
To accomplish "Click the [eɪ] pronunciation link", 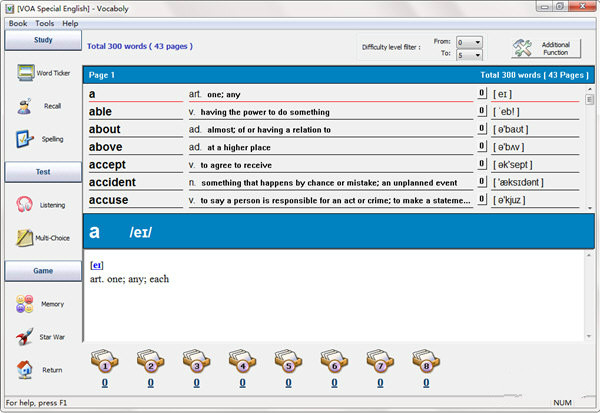I will click(x=97, y=265).
